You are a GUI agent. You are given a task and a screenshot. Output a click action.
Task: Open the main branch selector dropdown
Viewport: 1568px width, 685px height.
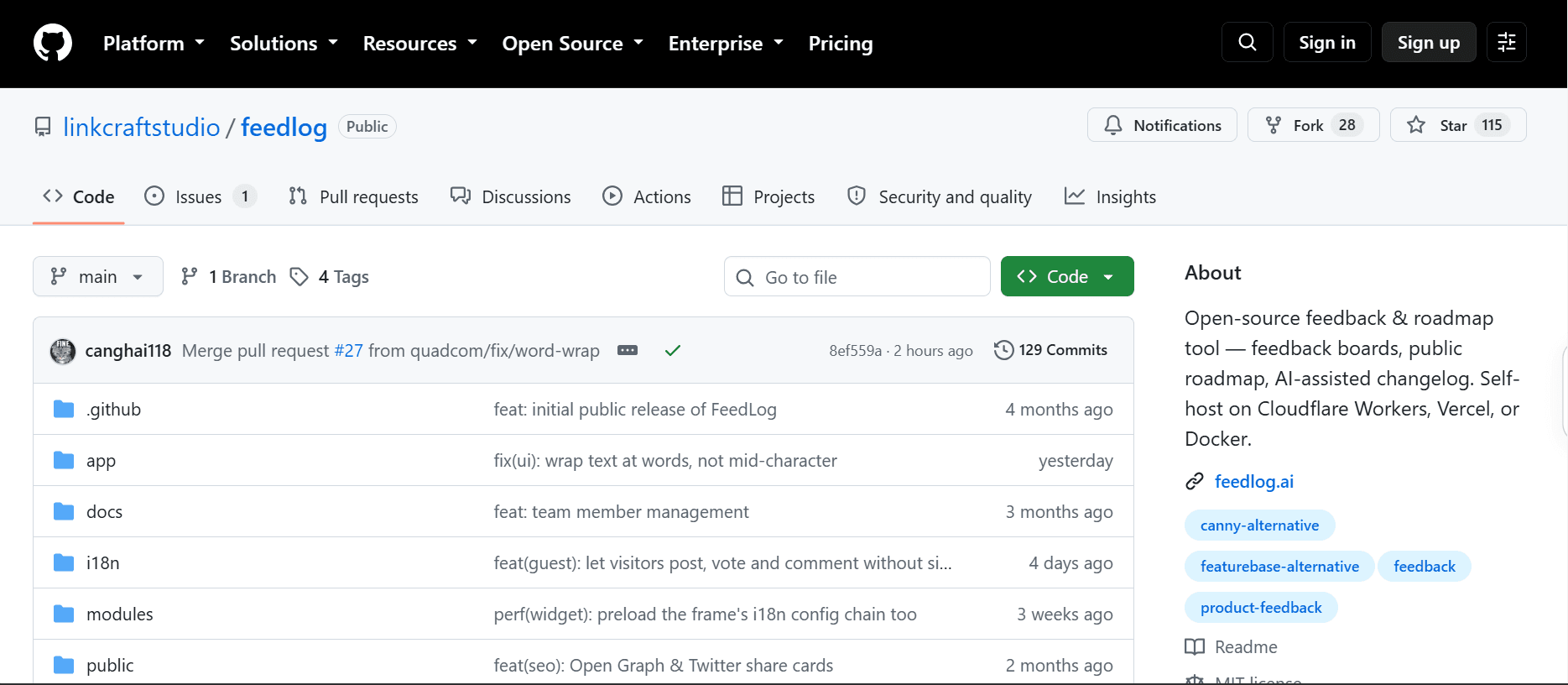pos(98,276)
